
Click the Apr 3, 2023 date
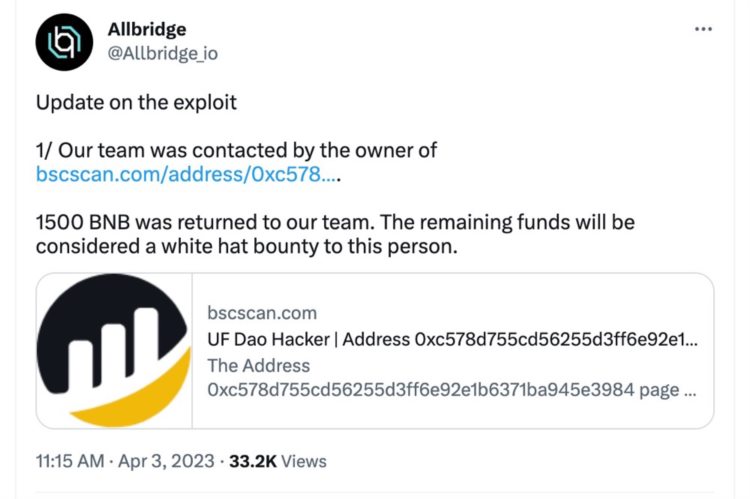point(169,461)
